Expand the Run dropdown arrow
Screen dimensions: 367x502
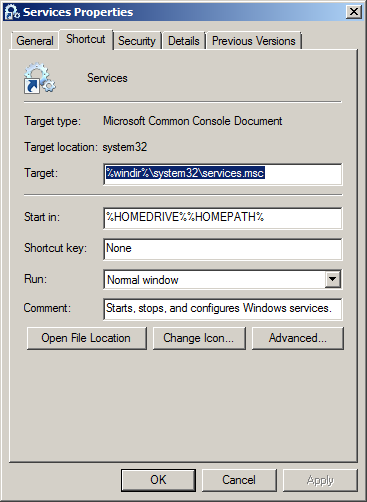coord(333,279)
